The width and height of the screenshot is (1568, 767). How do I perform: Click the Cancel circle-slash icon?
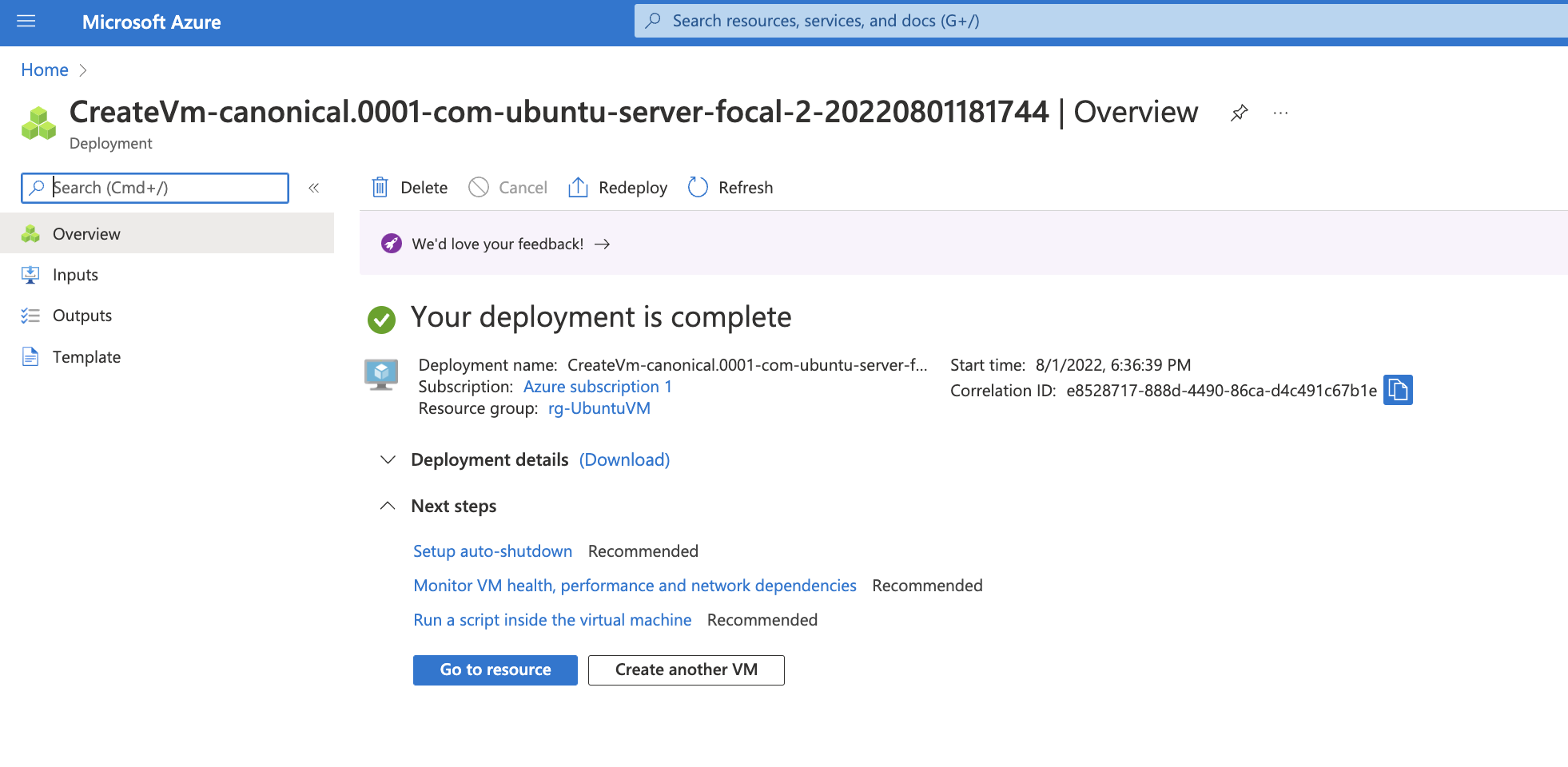tap(479, 187)
